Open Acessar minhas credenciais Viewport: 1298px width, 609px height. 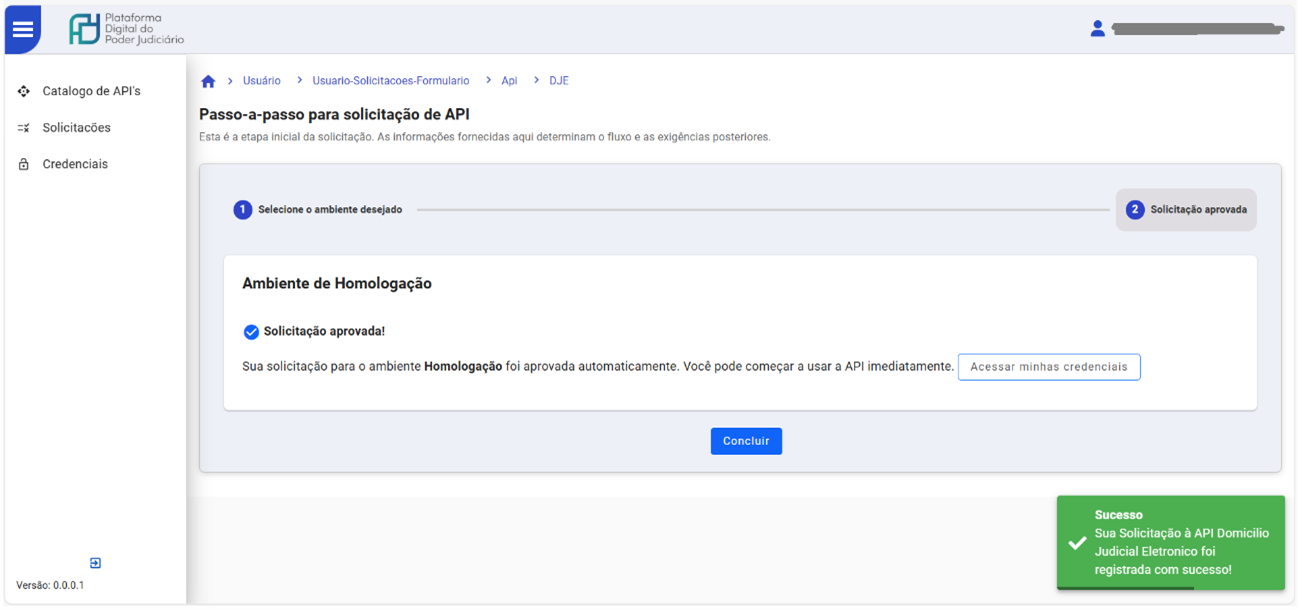[x=1048, y=366]
